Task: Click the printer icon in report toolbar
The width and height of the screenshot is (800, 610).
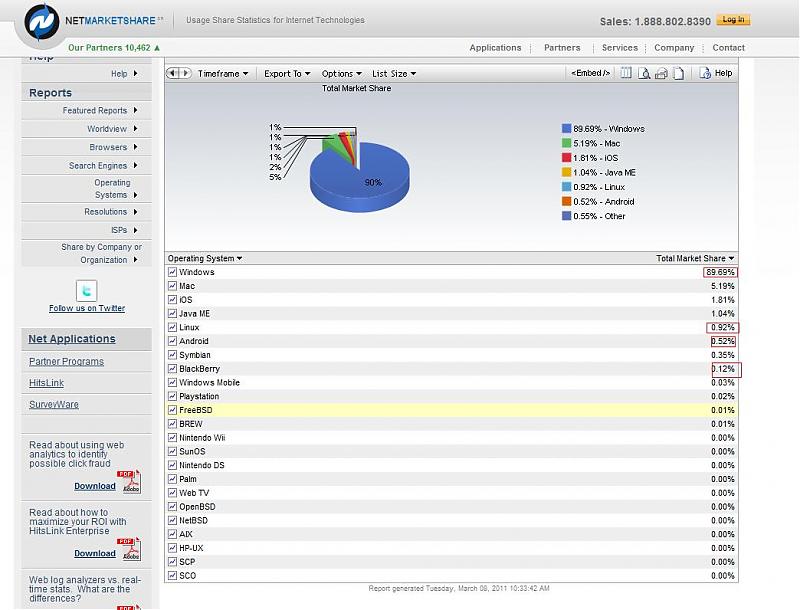Action: click(661, 73)
